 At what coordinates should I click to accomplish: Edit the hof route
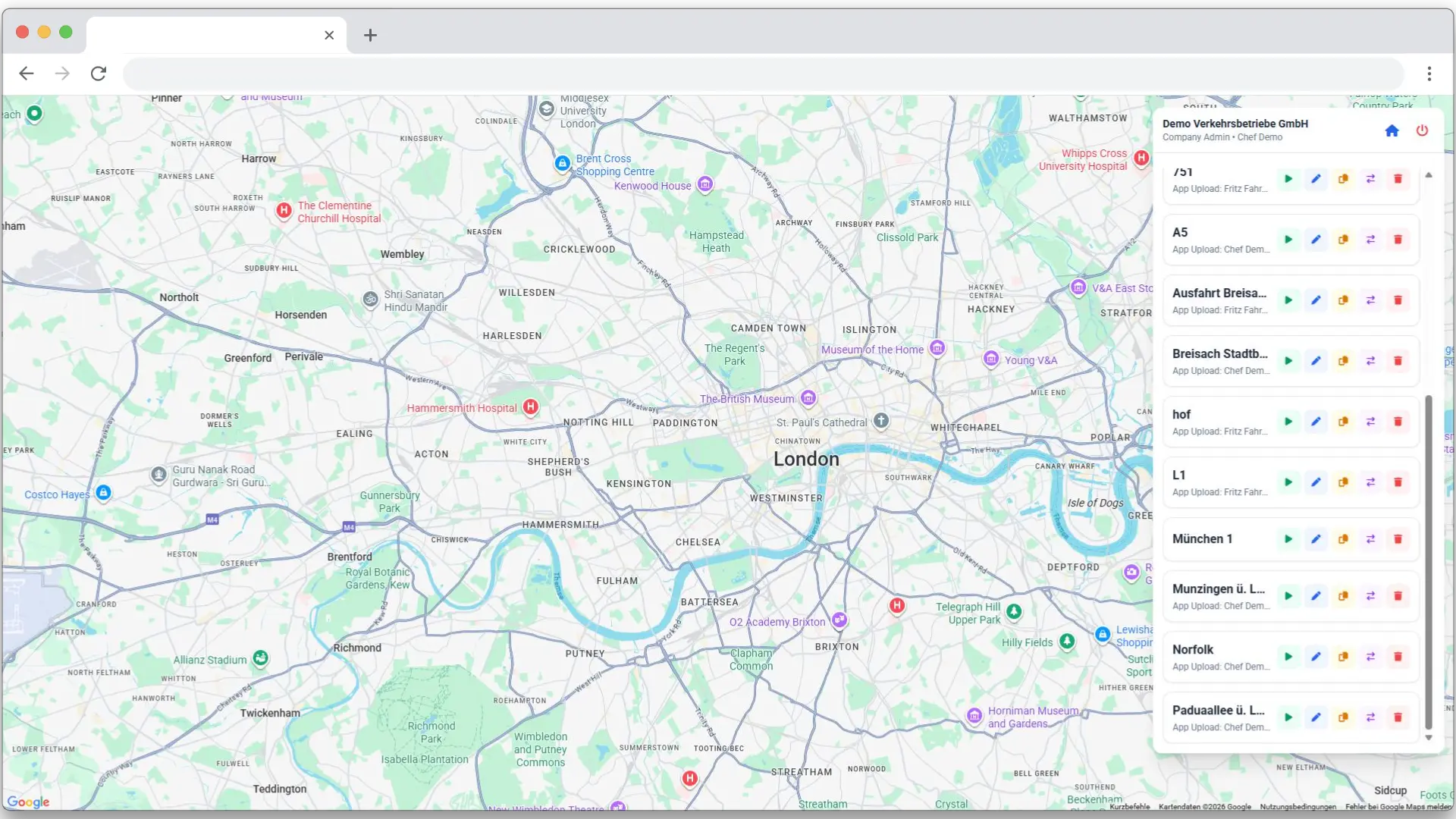coord(1316,422)
